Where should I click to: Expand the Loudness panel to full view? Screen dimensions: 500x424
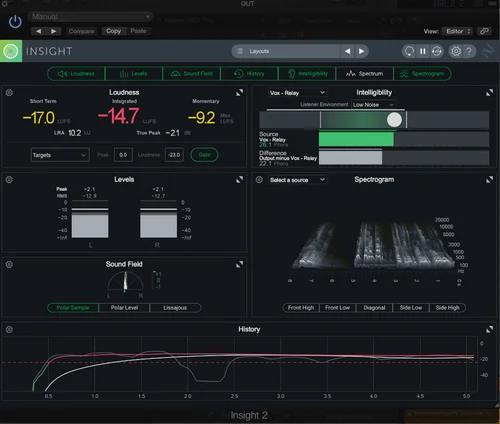(x=239, y=93)
